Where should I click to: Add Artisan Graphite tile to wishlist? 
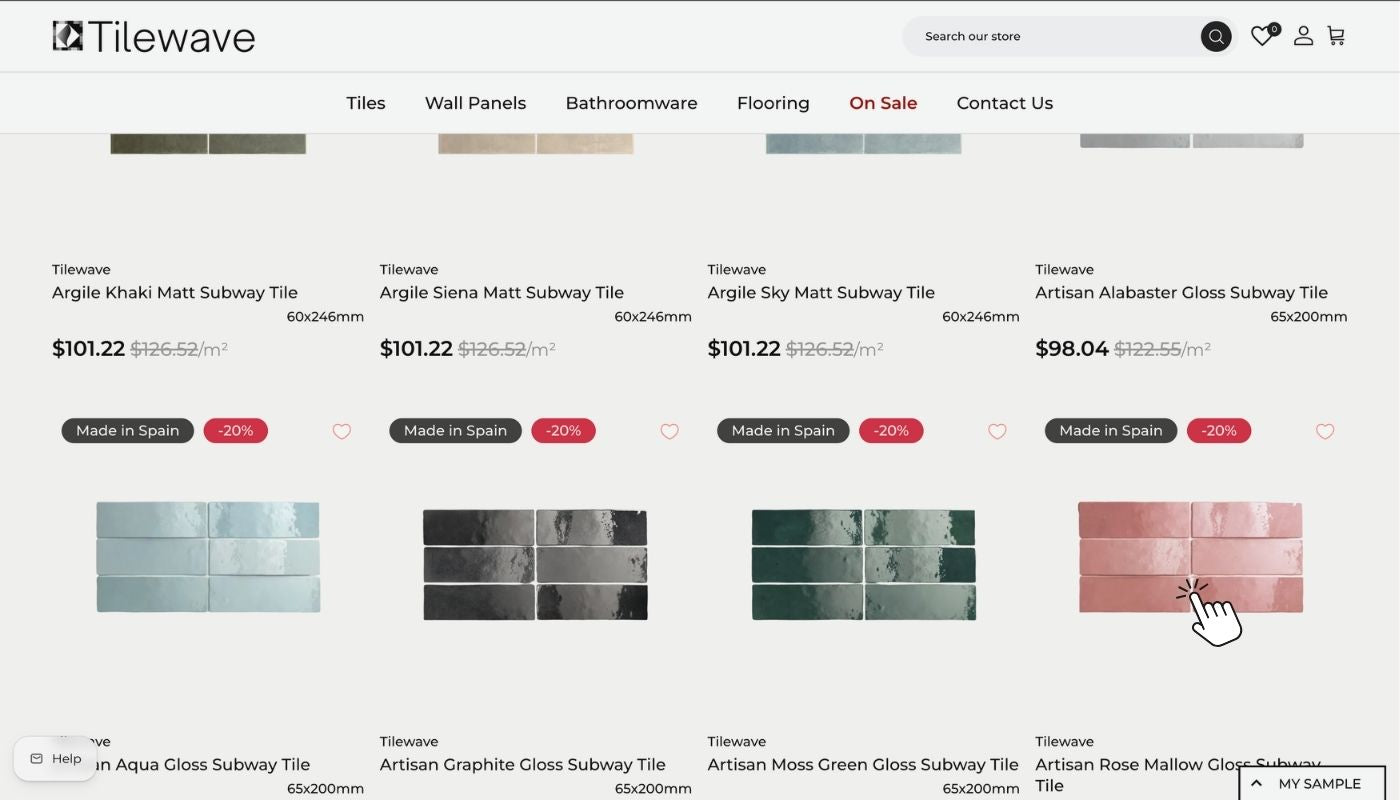pyautogui.click(x=670, y=431)
